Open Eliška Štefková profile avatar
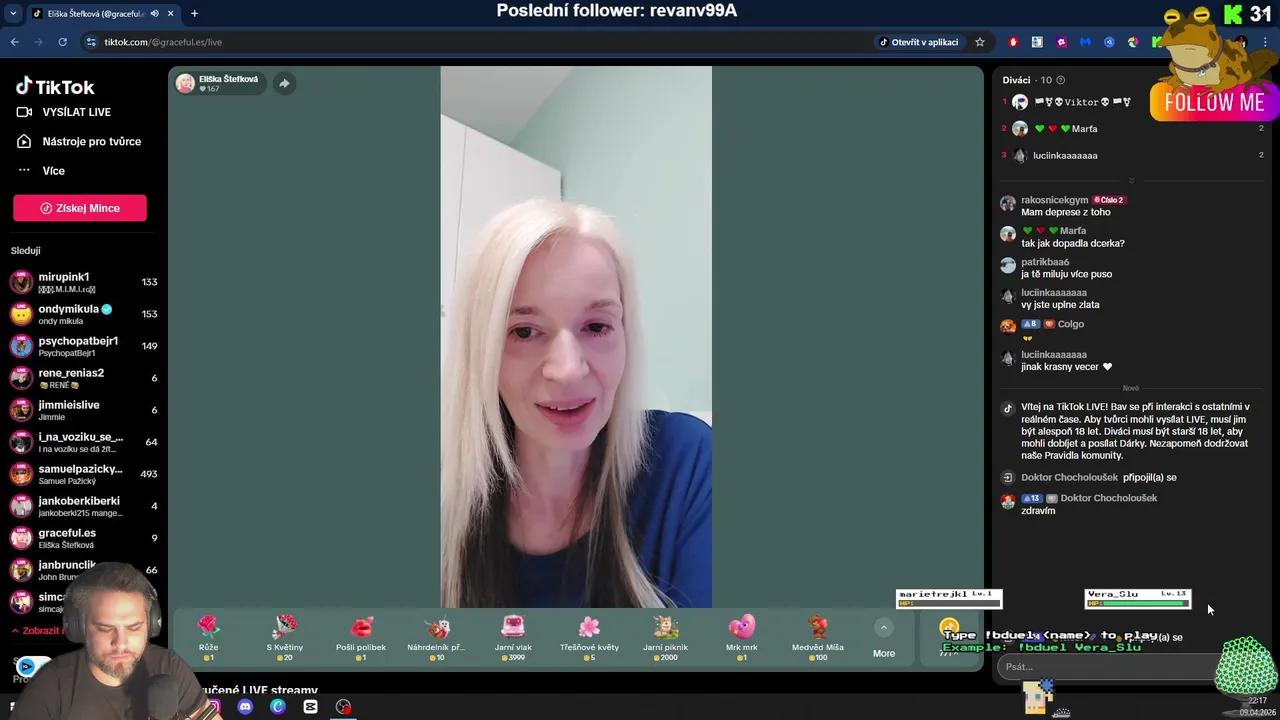The image size is (1280, 720). coord(185,83)
